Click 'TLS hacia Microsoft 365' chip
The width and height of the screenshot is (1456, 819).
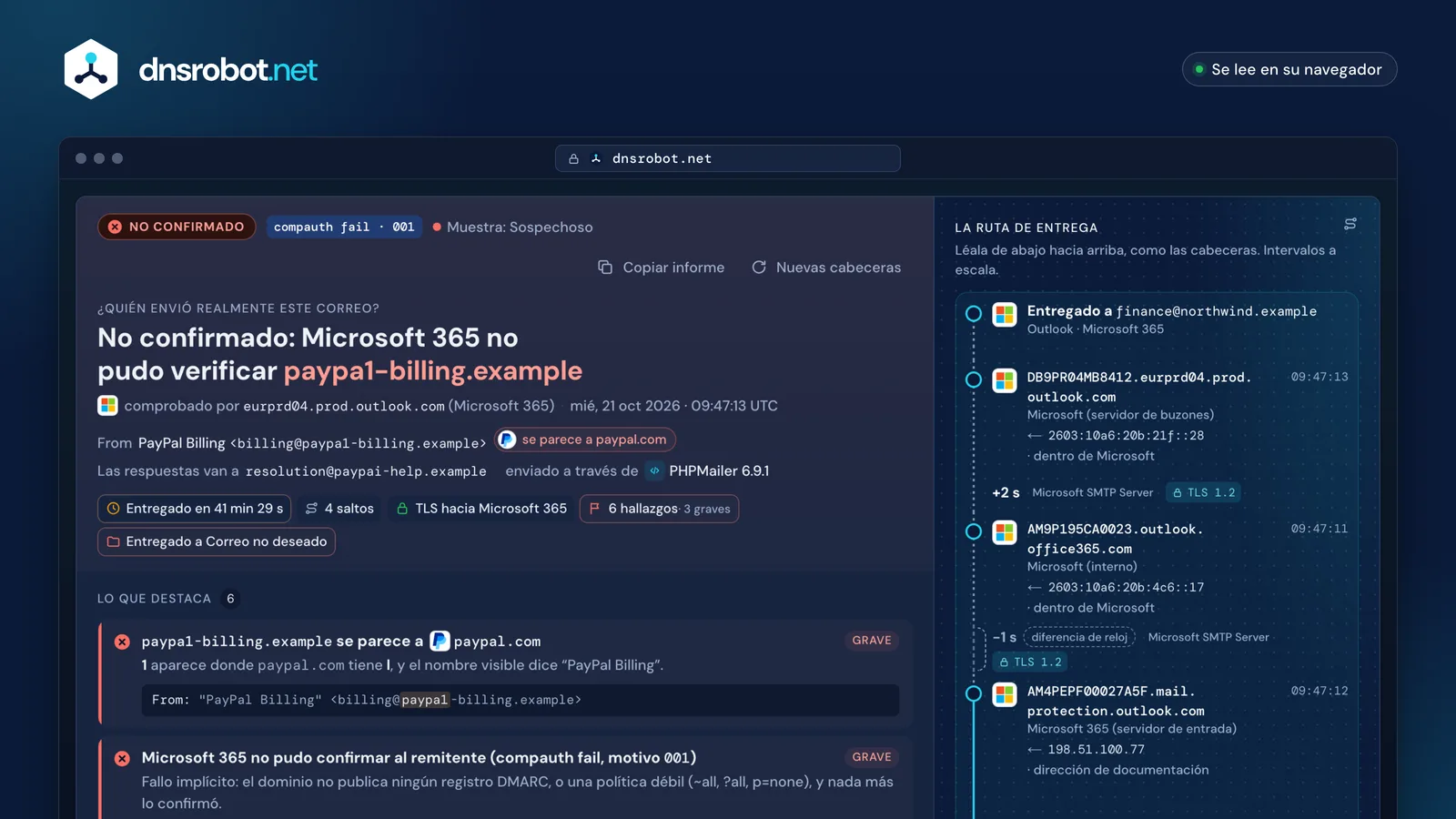(481, 509)
